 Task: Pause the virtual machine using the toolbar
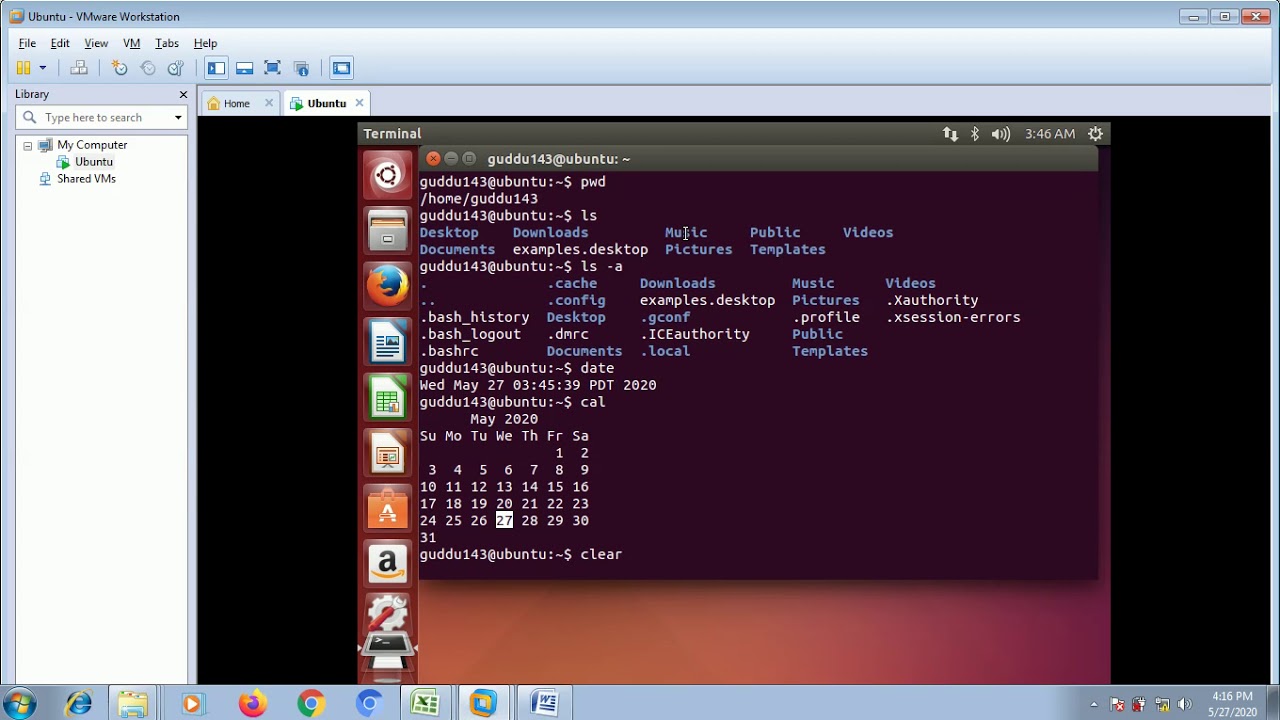click(23, 68)
